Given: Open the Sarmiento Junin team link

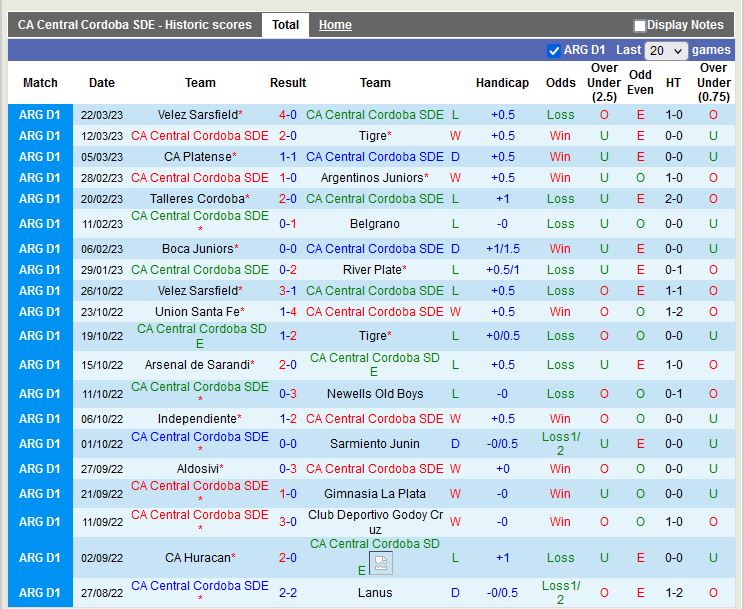Looking at the screenshot, I should point(375,444).
